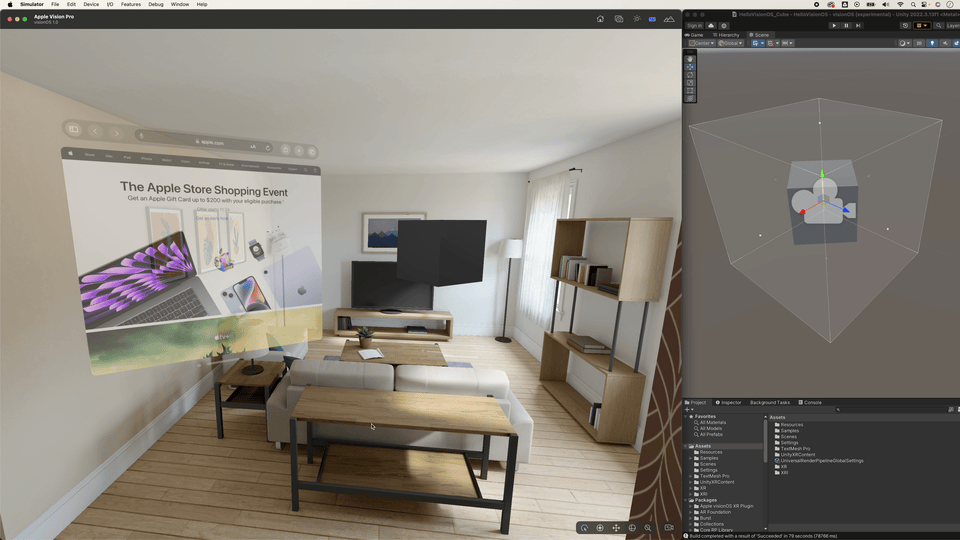The height and width of the screenshot is (540, 960).
Task: Select Simulator interact pointer control
Action: 584,528
